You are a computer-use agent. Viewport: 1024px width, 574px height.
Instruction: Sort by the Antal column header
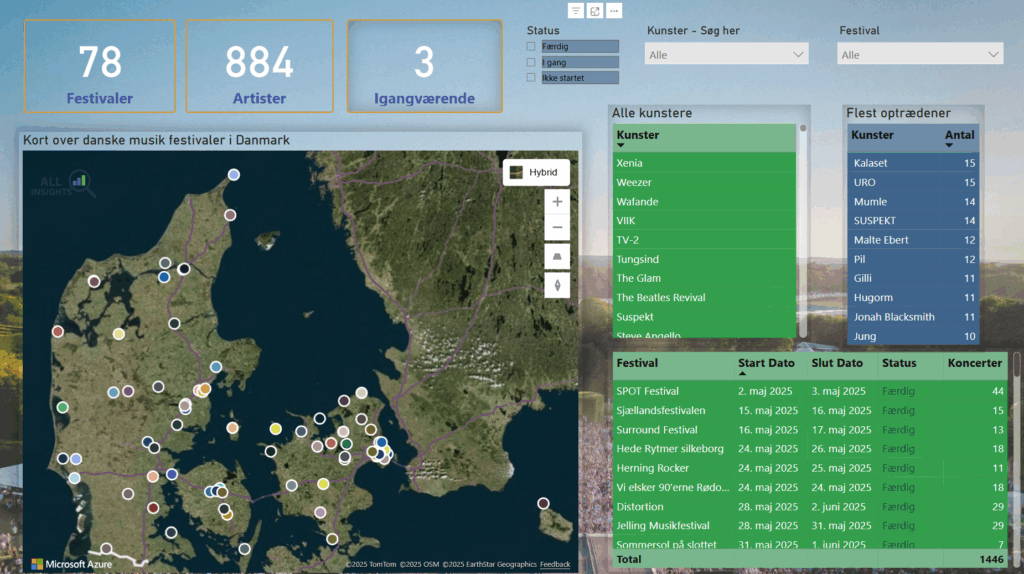click(959, 135)
